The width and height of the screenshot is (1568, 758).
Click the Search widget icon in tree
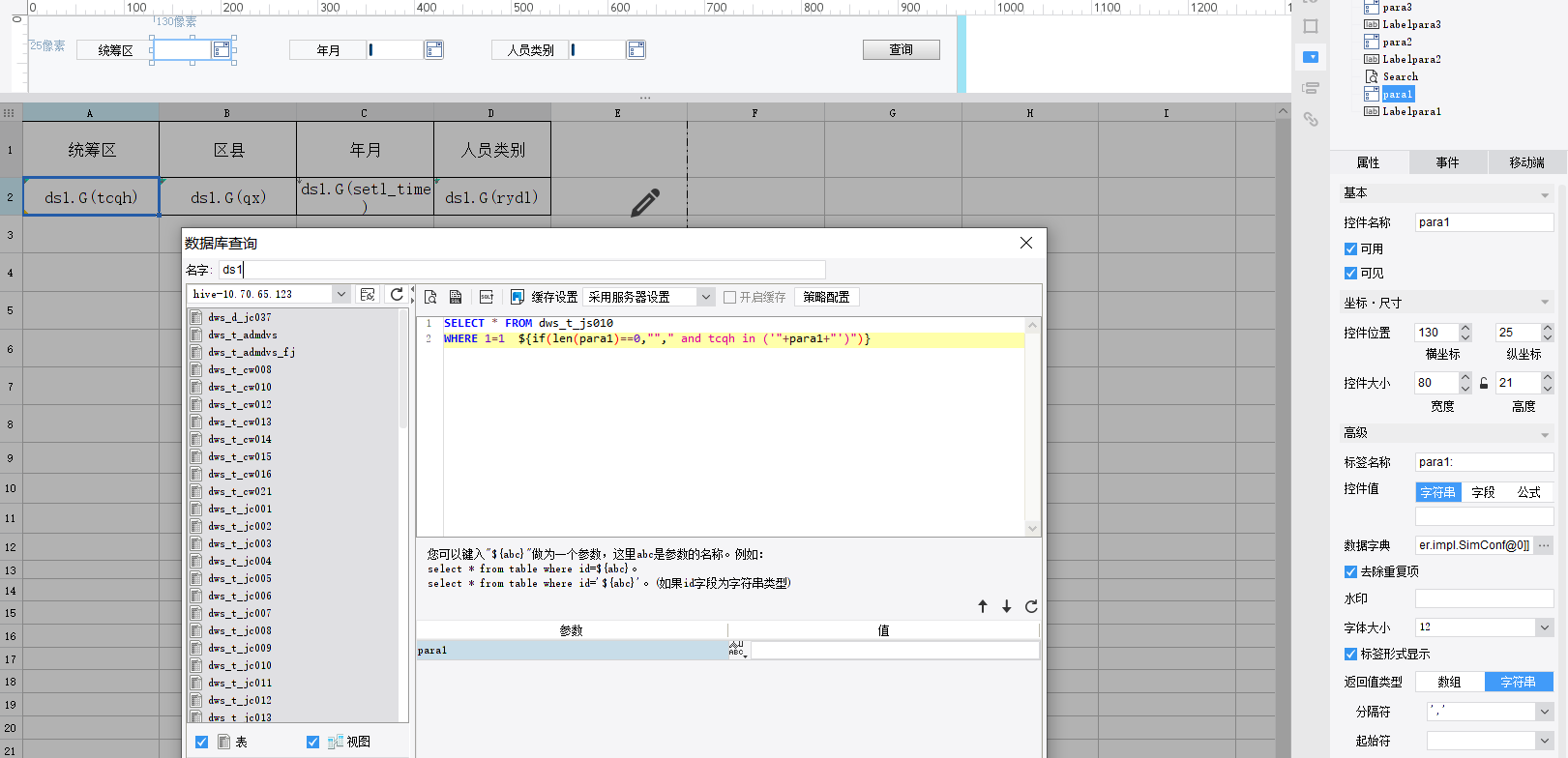(1371, 76)
